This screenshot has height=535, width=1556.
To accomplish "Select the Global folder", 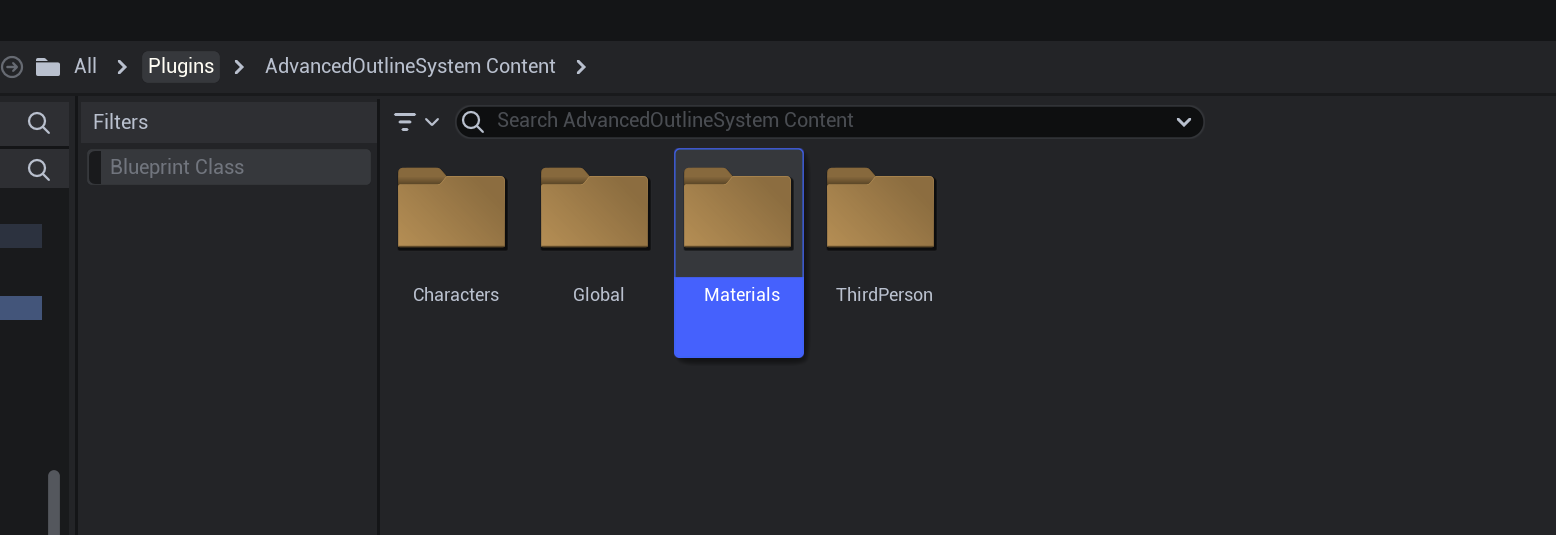I will 598,230.
